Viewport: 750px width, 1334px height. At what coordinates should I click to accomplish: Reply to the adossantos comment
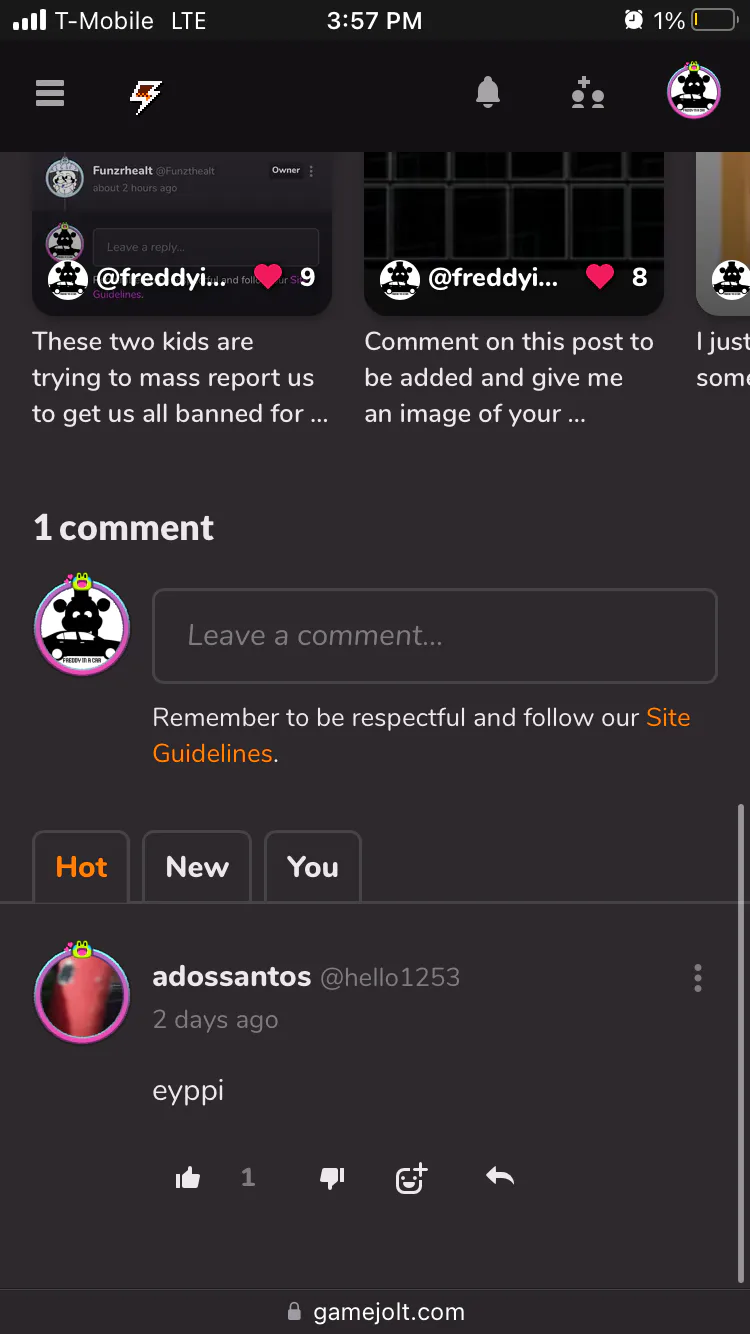[500, 1176]
